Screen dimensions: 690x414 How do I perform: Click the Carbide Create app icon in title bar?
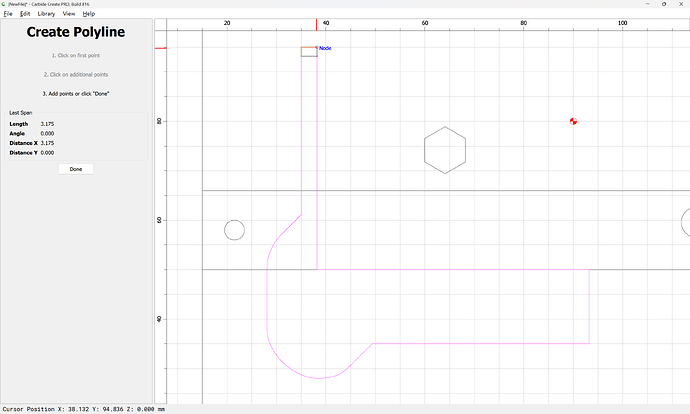4,4
